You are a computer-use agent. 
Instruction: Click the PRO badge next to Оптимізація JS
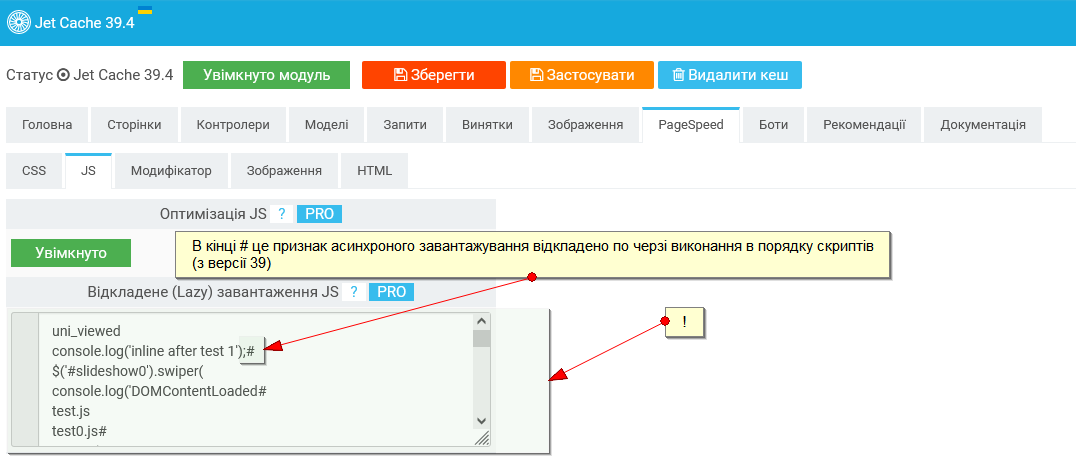(x=319, y=214)
